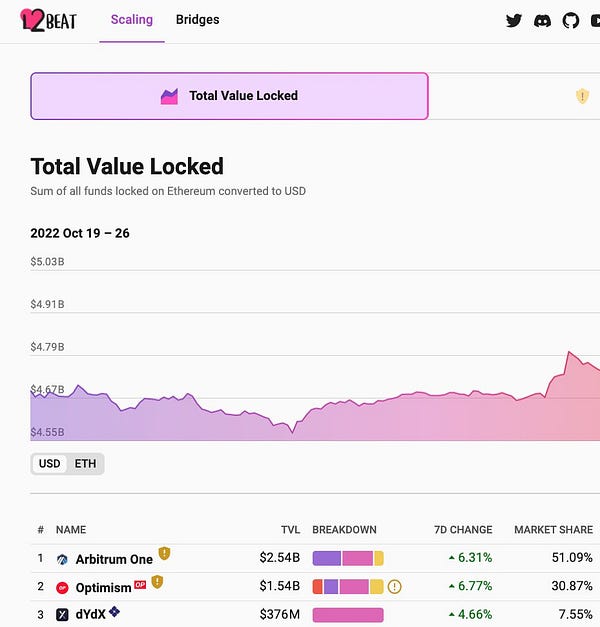Click the BREAKDOWN column header

click(344, 530)
